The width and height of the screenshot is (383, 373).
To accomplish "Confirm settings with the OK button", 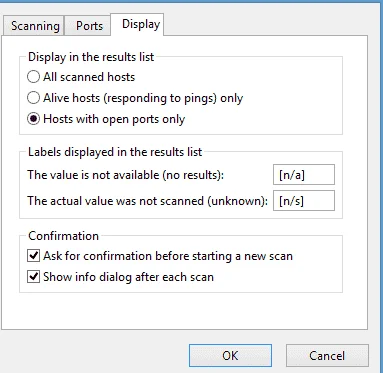I will 230,356.
